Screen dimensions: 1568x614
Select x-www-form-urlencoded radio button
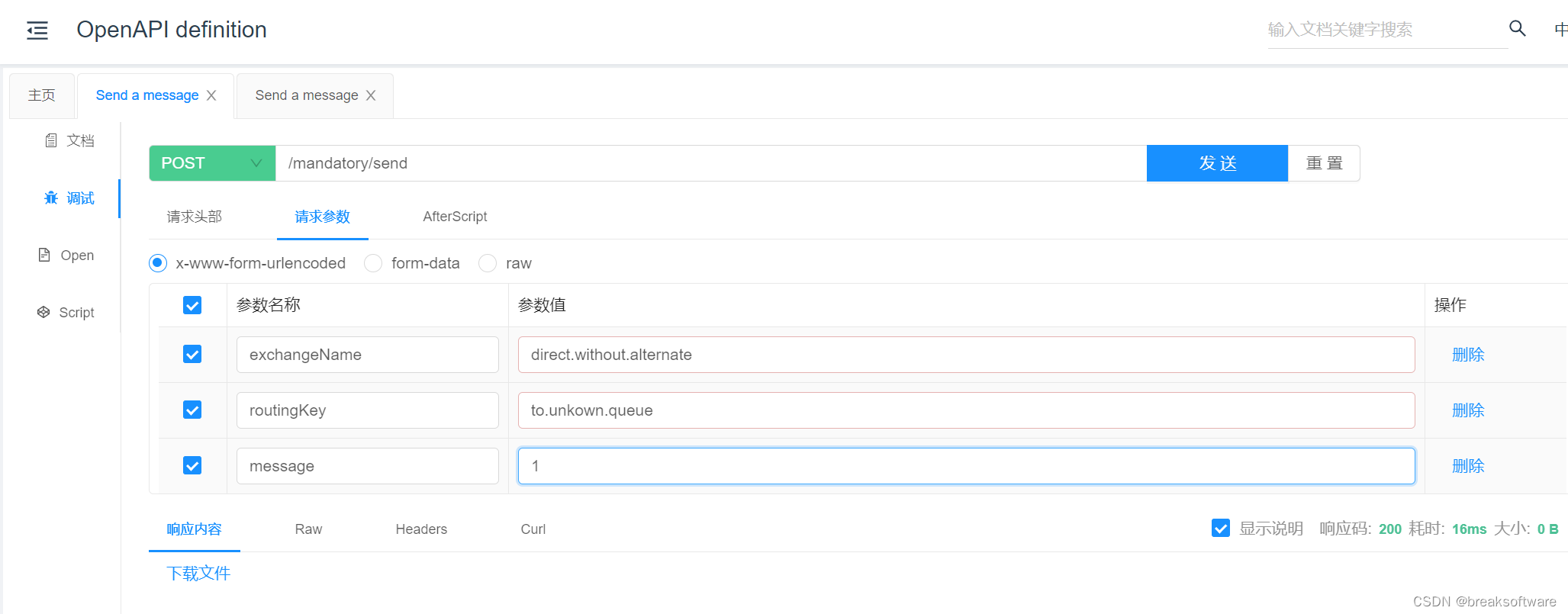click(158, 263)
